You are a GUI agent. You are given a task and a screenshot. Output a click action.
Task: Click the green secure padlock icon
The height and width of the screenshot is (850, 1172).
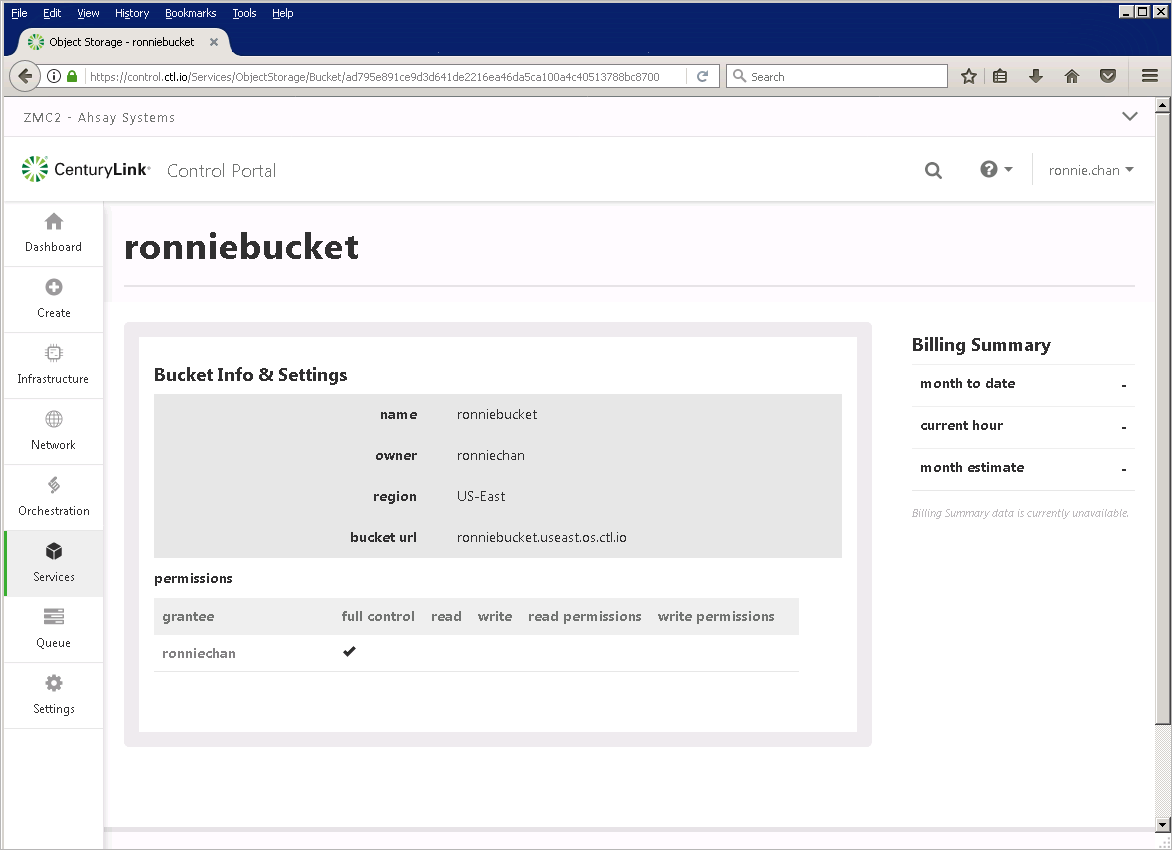click(x=72, y=76)
